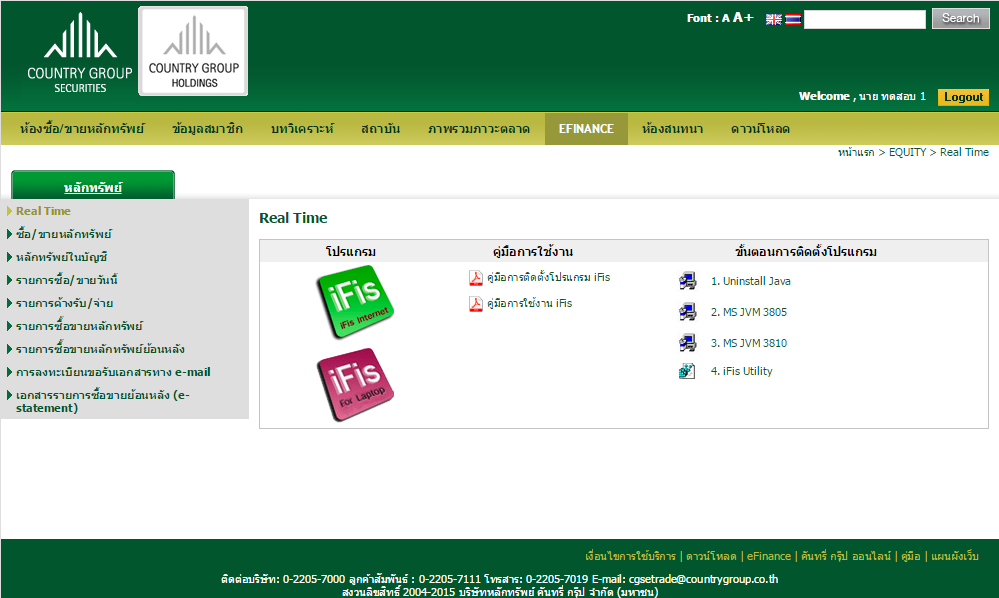The width and height of the screenshot is (999, 598).
Task: Click Real Time in the breadcrumb
Action: tap(964, 152)
